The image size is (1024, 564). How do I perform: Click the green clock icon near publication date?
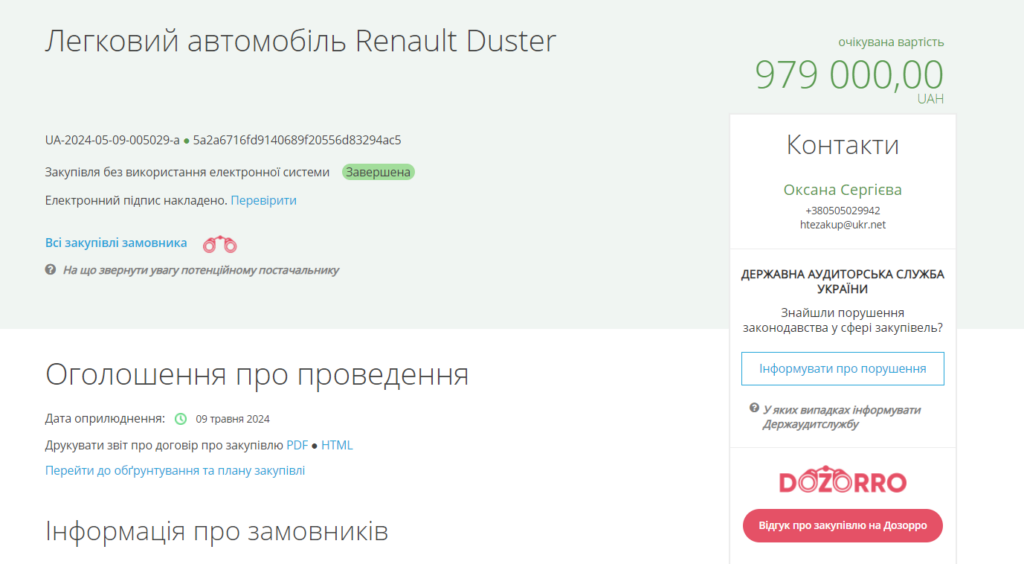pos(181,419)
